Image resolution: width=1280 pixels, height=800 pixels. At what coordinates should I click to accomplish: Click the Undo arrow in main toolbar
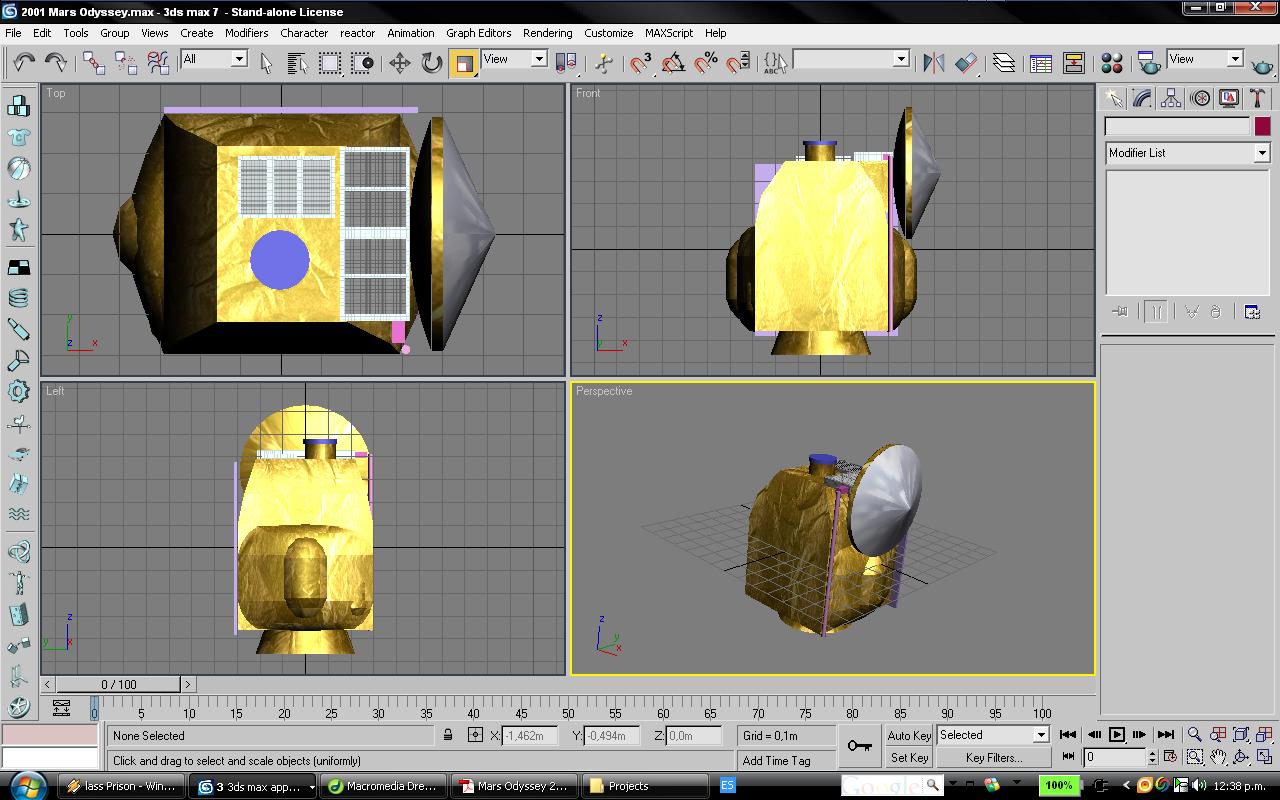click(24, 63)
